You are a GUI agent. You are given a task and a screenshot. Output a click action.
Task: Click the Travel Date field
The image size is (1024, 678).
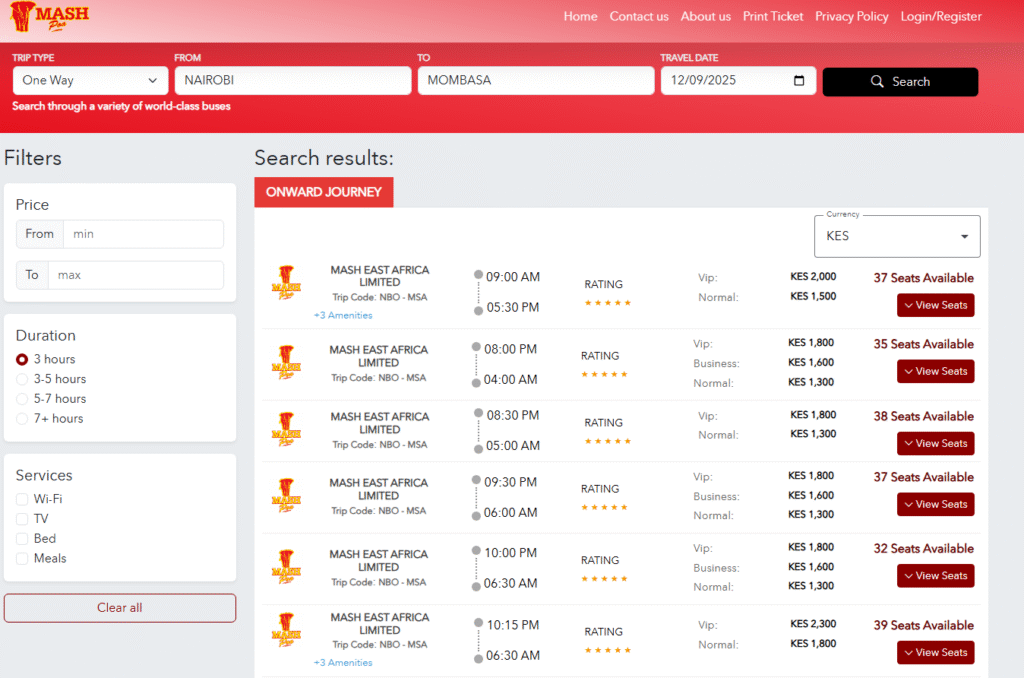click(738, 80)
